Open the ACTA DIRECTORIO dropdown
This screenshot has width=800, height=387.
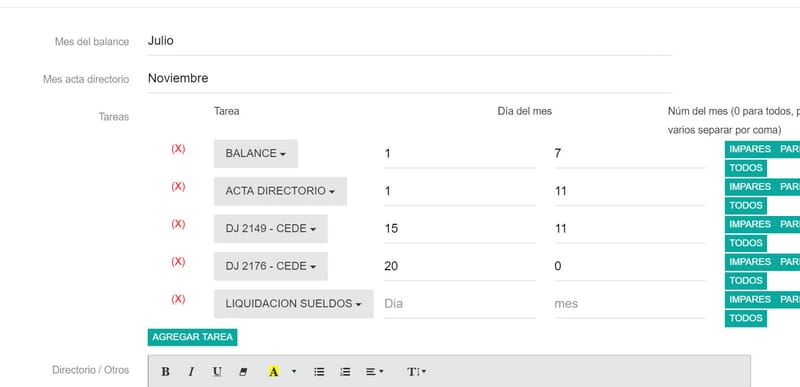[x=280, y=191]
